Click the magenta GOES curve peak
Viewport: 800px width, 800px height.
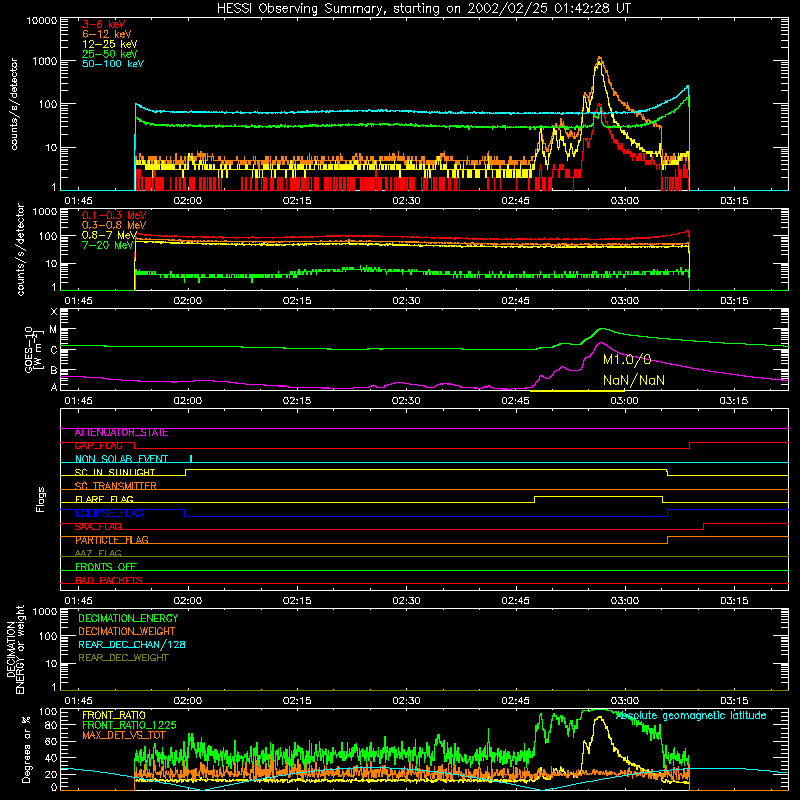coord(601,343)
